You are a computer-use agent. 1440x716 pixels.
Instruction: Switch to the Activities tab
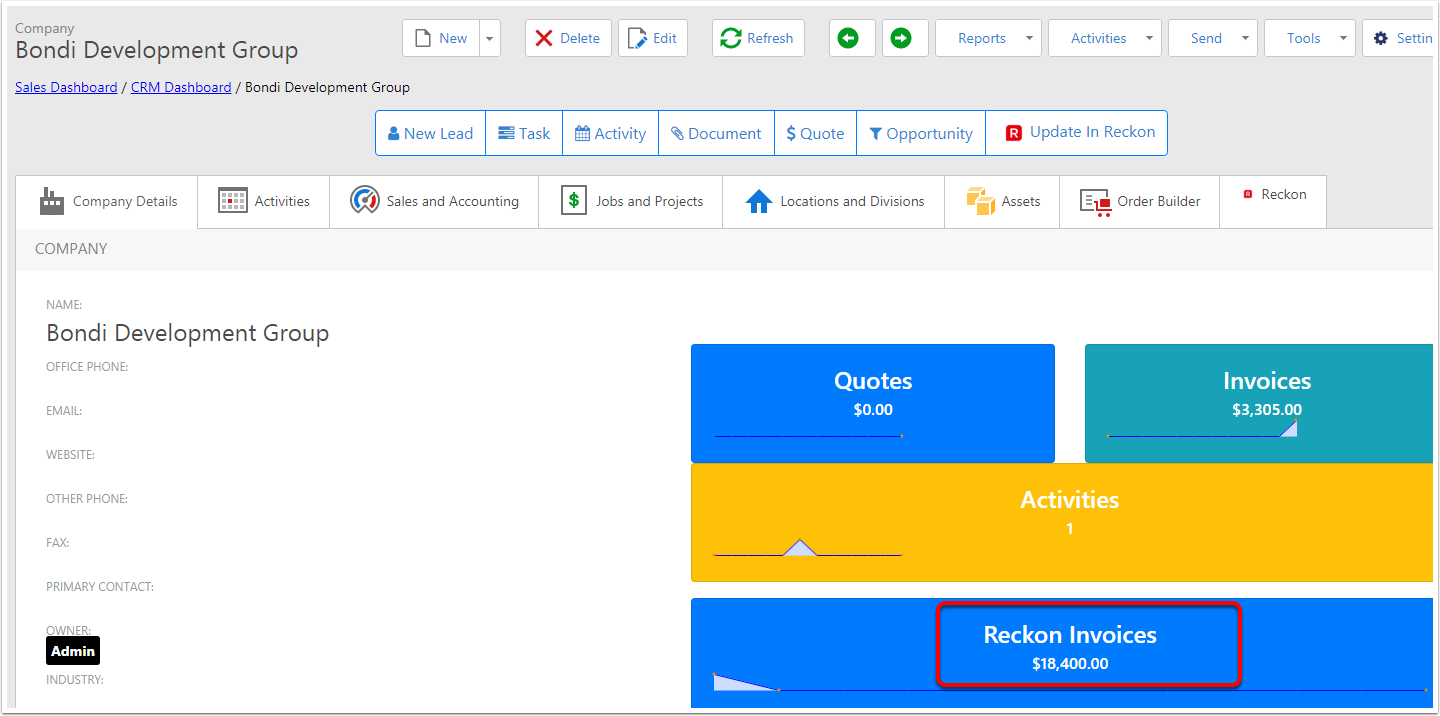[264, 201]
